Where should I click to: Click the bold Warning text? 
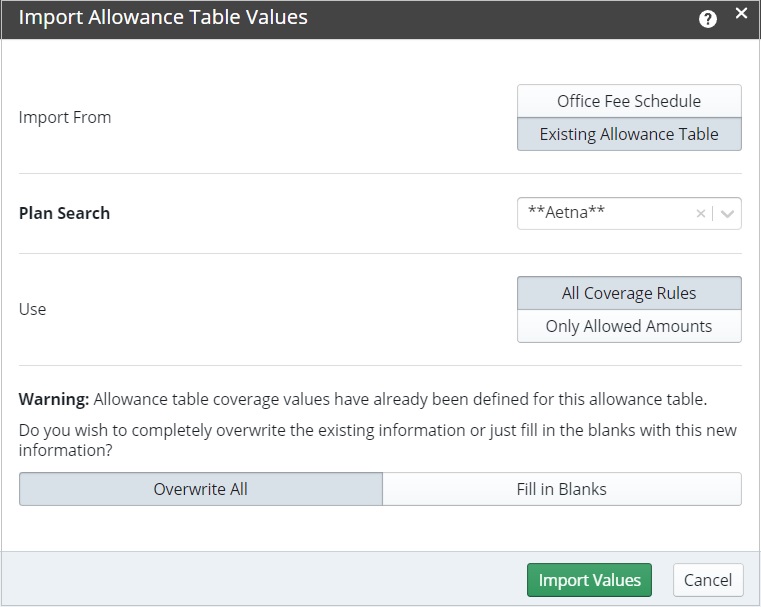(x=54, y=399)
